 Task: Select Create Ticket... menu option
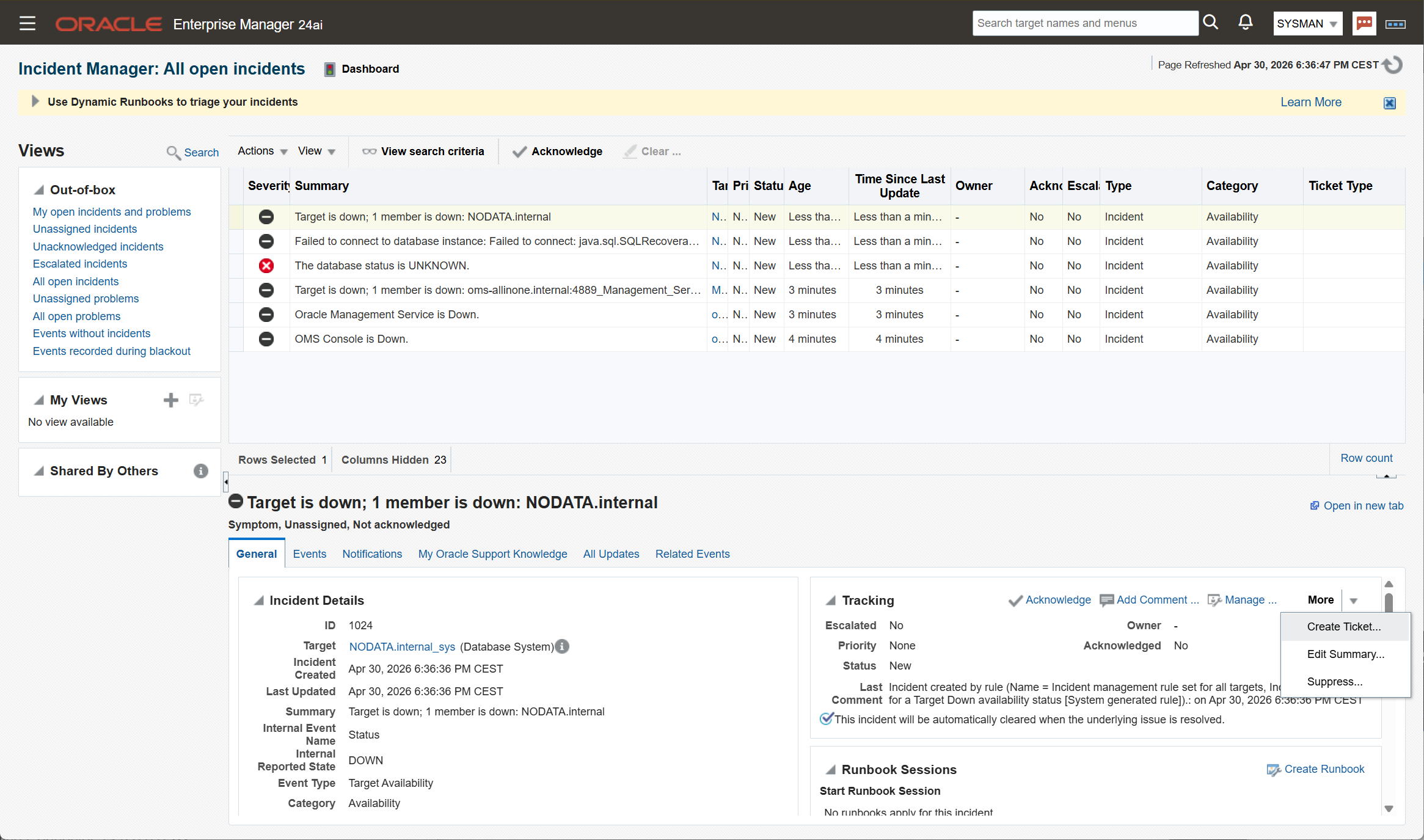[1344, 627]
